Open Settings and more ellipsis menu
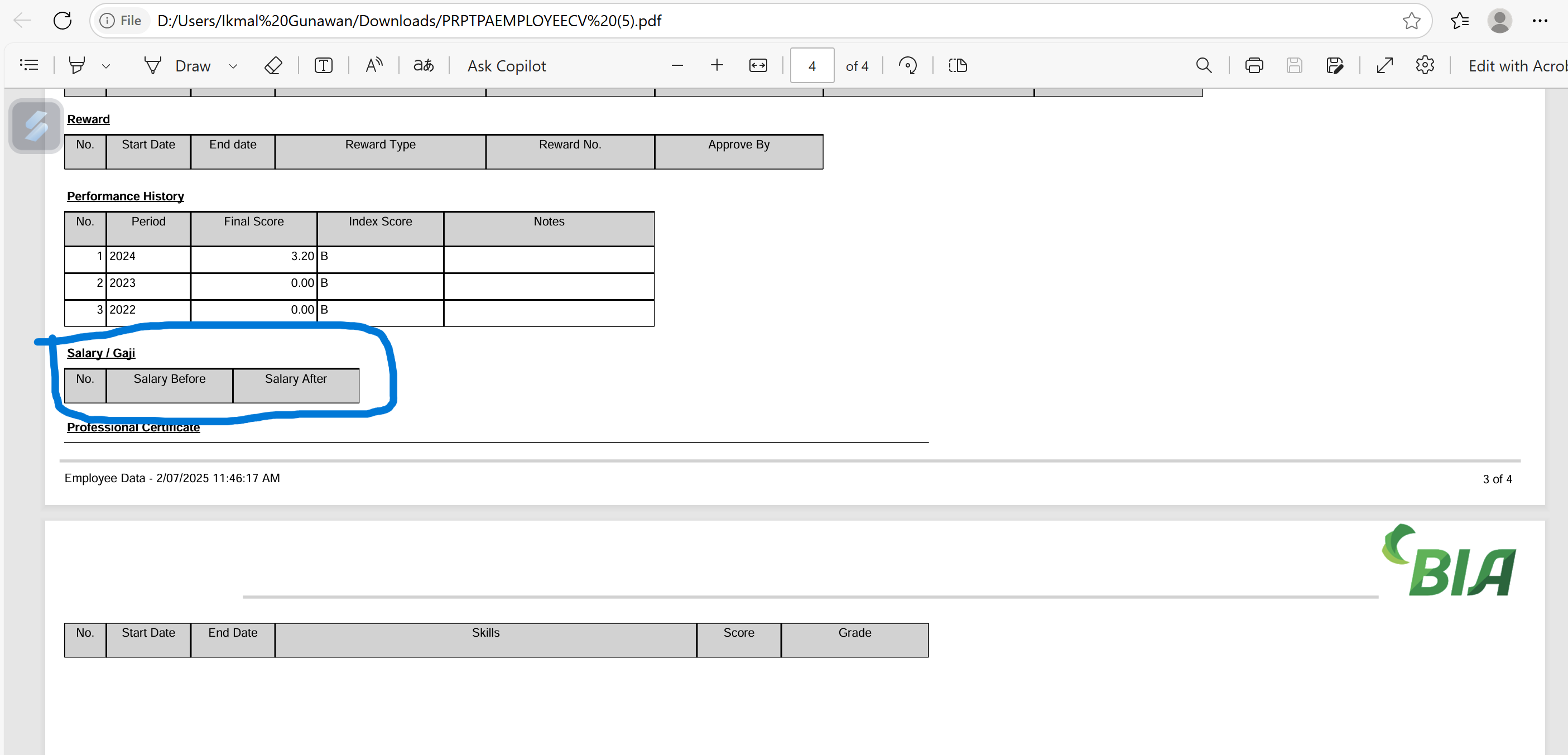 pos(1540,21)
